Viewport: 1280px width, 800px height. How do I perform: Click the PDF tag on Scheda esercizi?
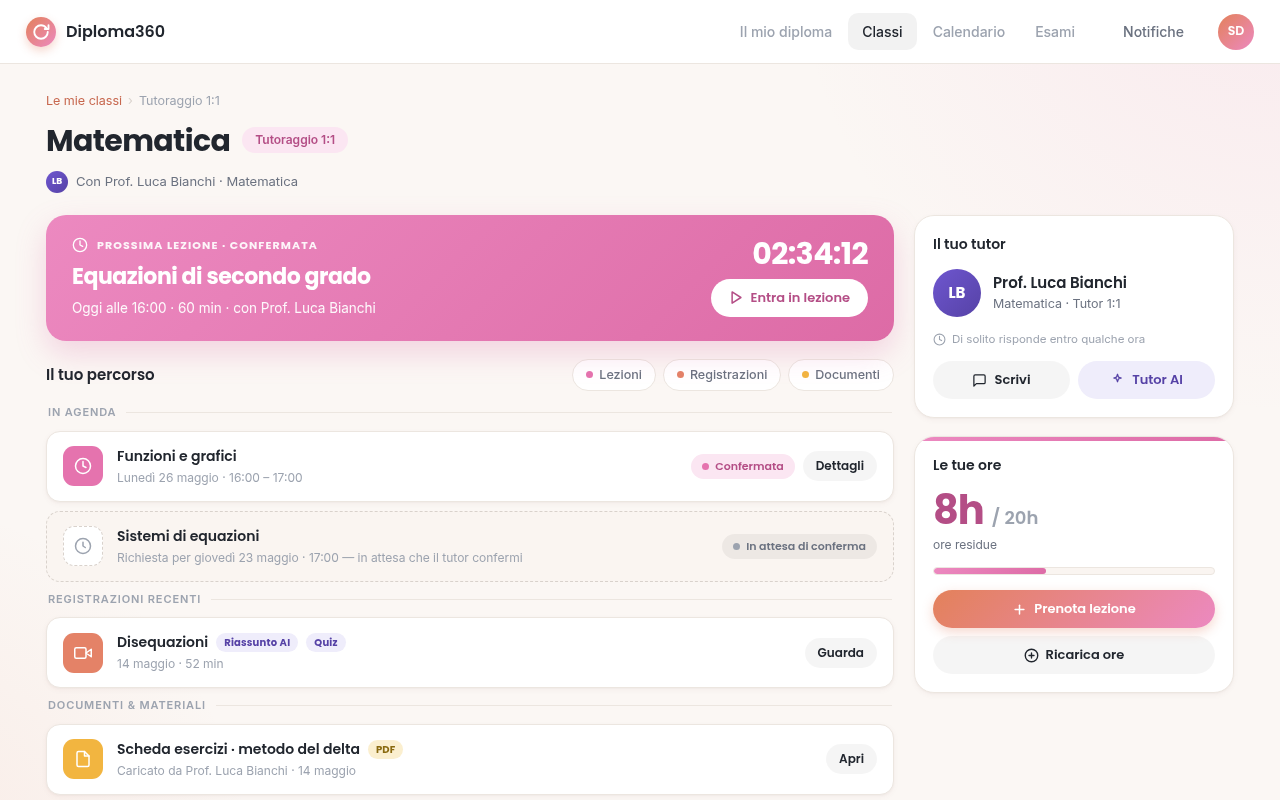coord(385,749)
